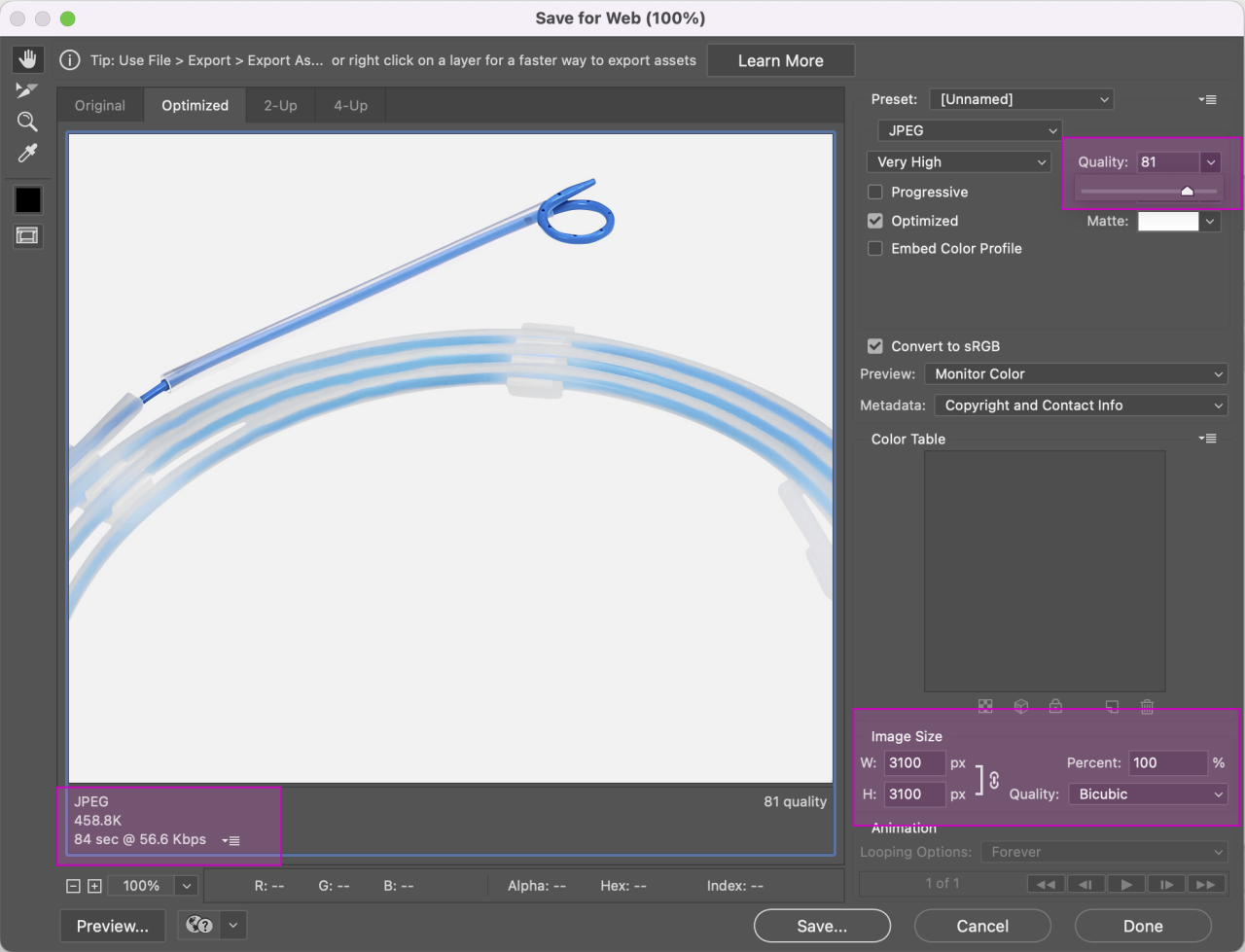This screenshot has height=952, width=1245.
Task: Open the Bicubic resampling dropdown
Action: tap(1147, 793)
